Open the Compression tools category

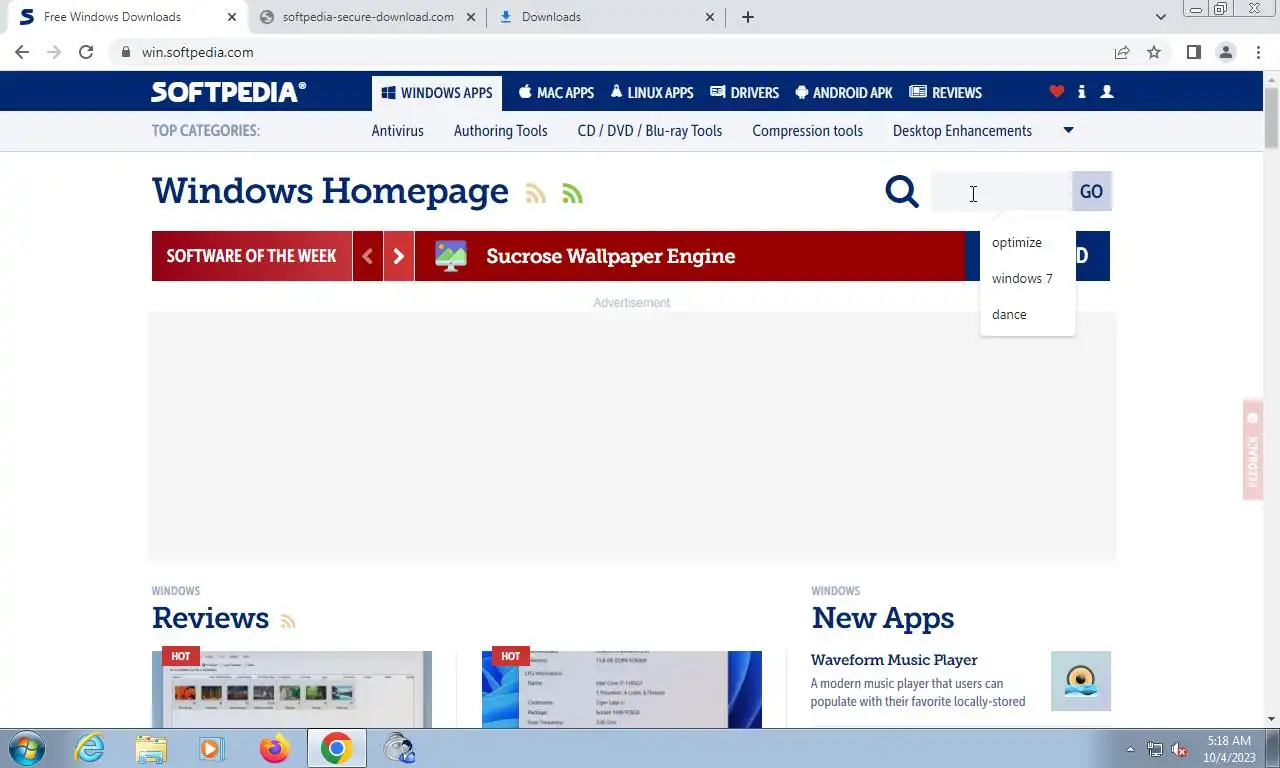(808, 131)
